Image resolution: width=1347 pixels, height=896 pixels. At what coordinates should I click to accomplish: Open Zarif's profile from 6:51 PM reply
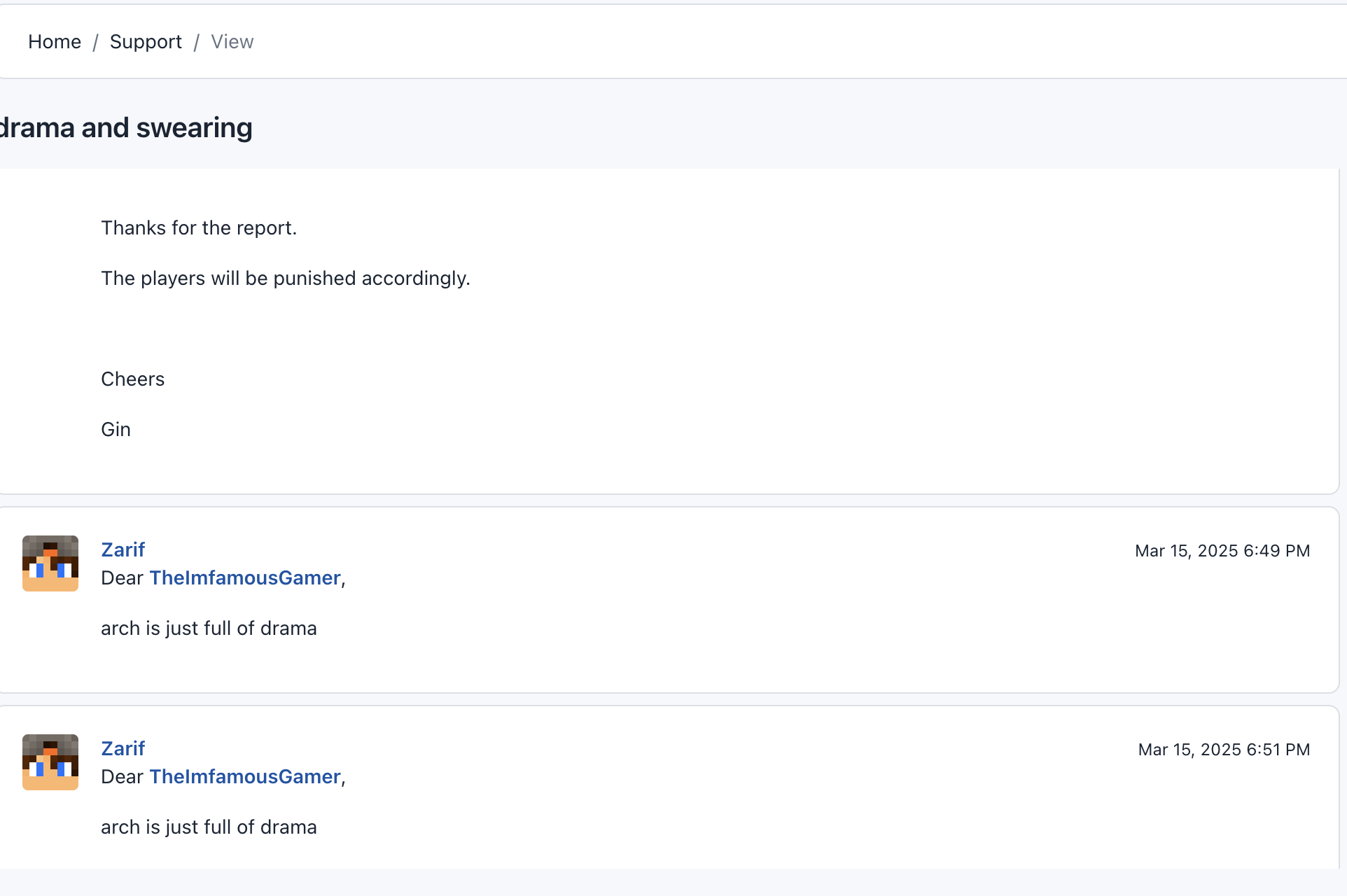pyautogui.click(x=123, y=748)
